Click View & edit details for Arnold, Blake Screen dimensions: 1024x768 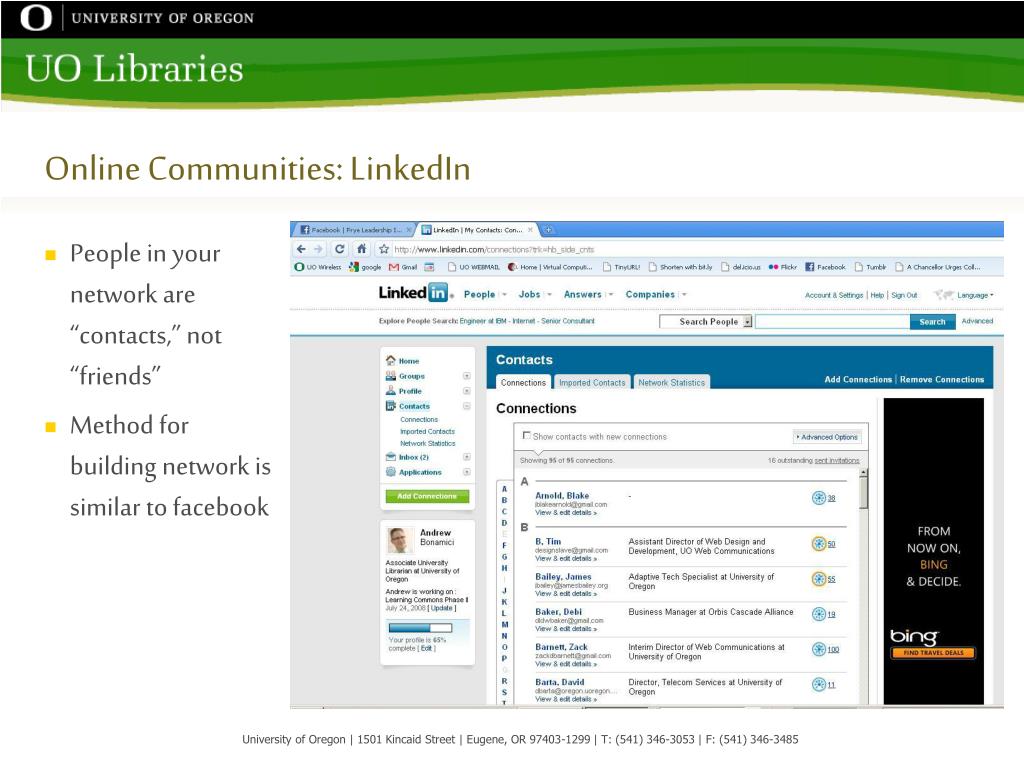(566, 513)
